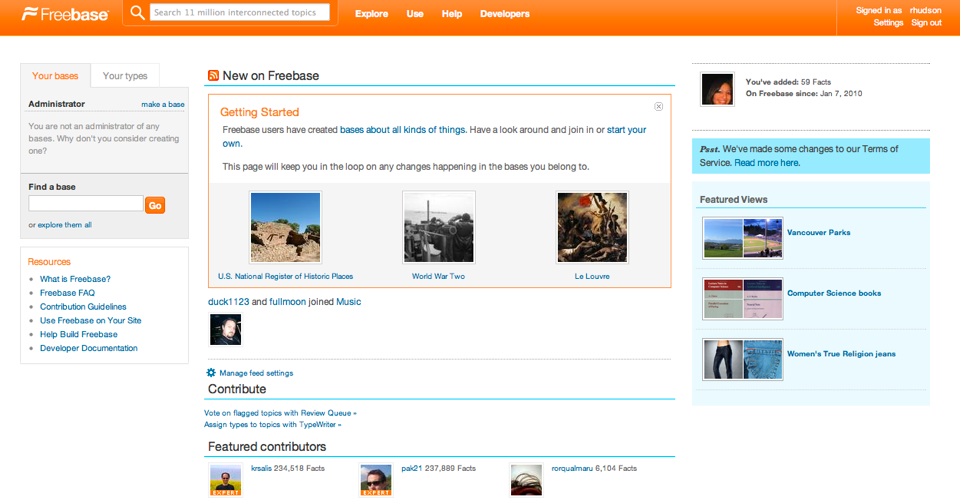This screenshot has width=962, height=504.
Task: Click the fullmoon user link
Action: click(288, 301)
